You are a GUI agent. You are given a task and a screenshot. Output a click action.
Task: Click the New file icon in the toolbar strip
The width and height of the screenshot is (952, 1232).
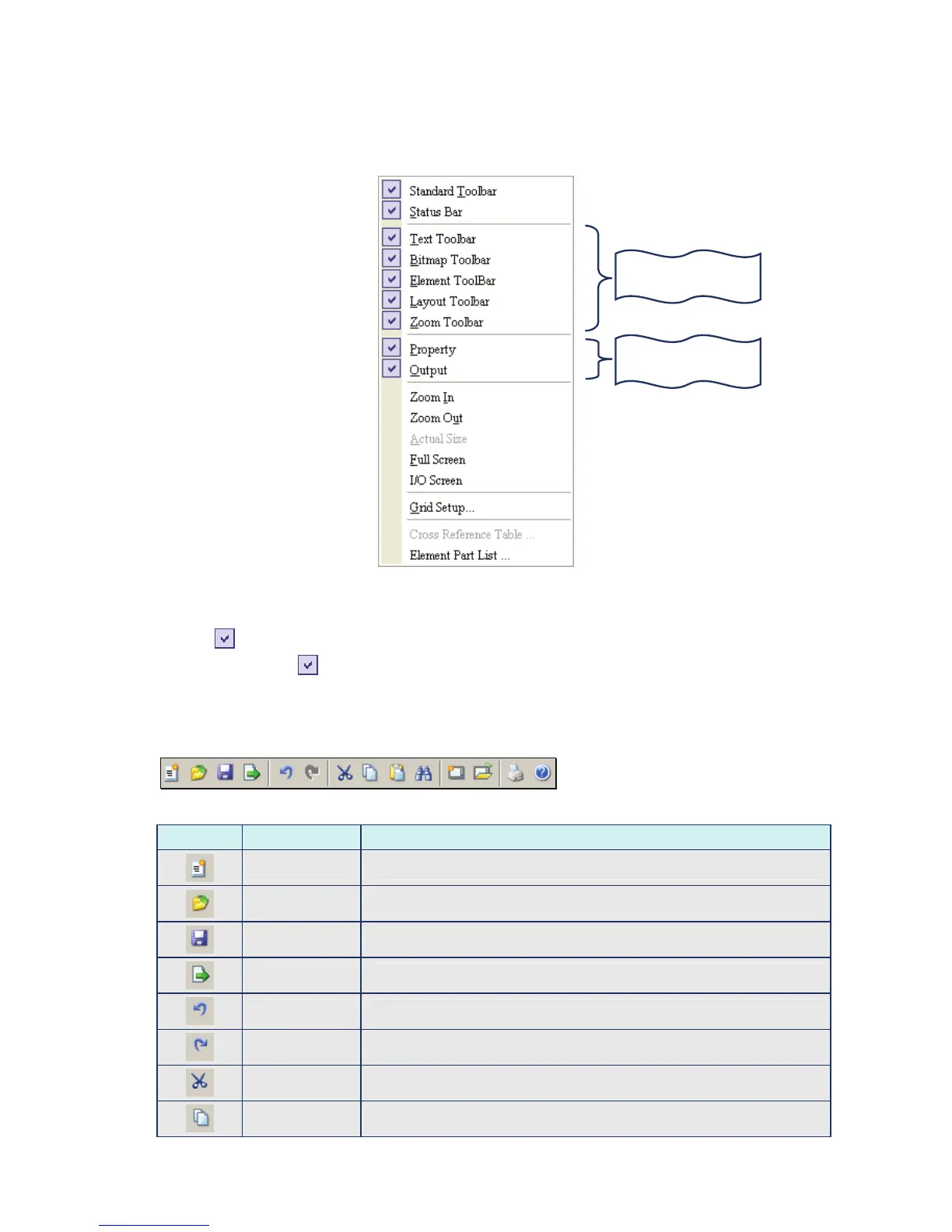pyautogui.click(x=172, y=773)
